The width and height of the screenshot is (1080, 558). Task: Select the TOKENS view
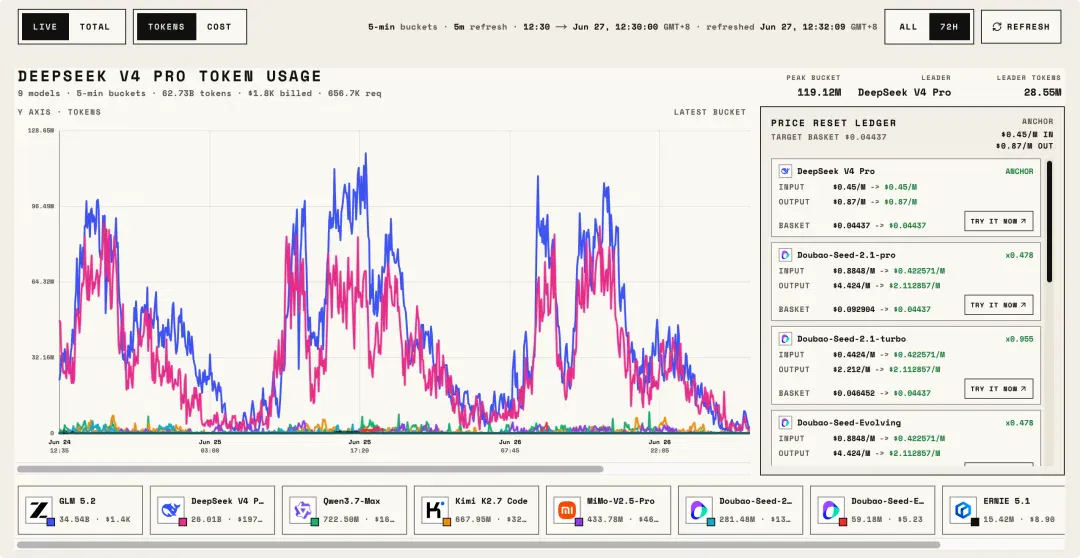(x=166, y=27)
